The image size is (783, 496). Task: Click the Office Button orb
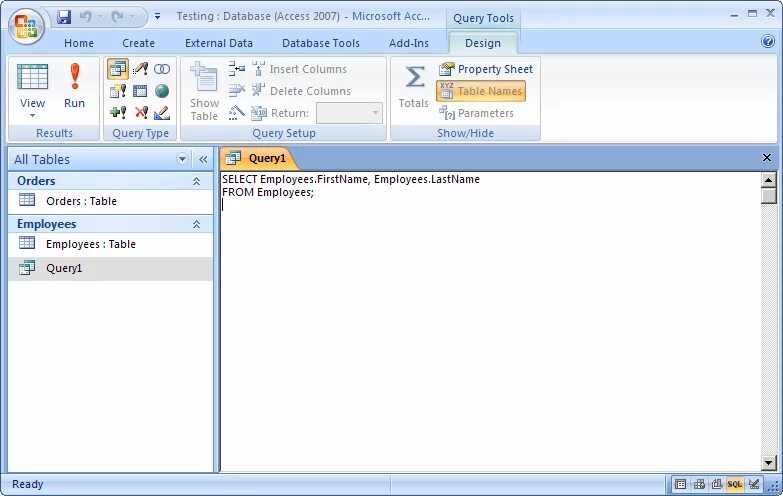pyautogui.click(x=26, y=27)
